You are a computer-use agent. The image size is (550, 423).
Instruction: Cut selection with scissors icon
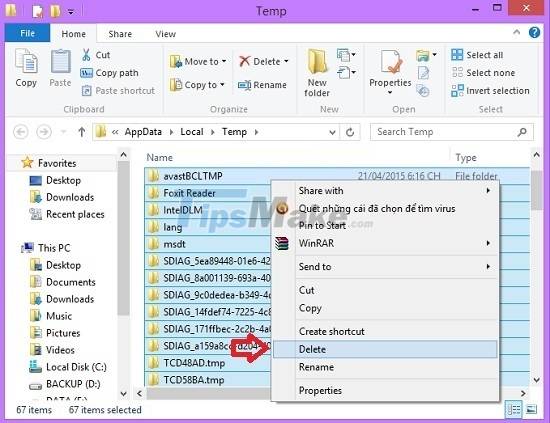point(95,55)
